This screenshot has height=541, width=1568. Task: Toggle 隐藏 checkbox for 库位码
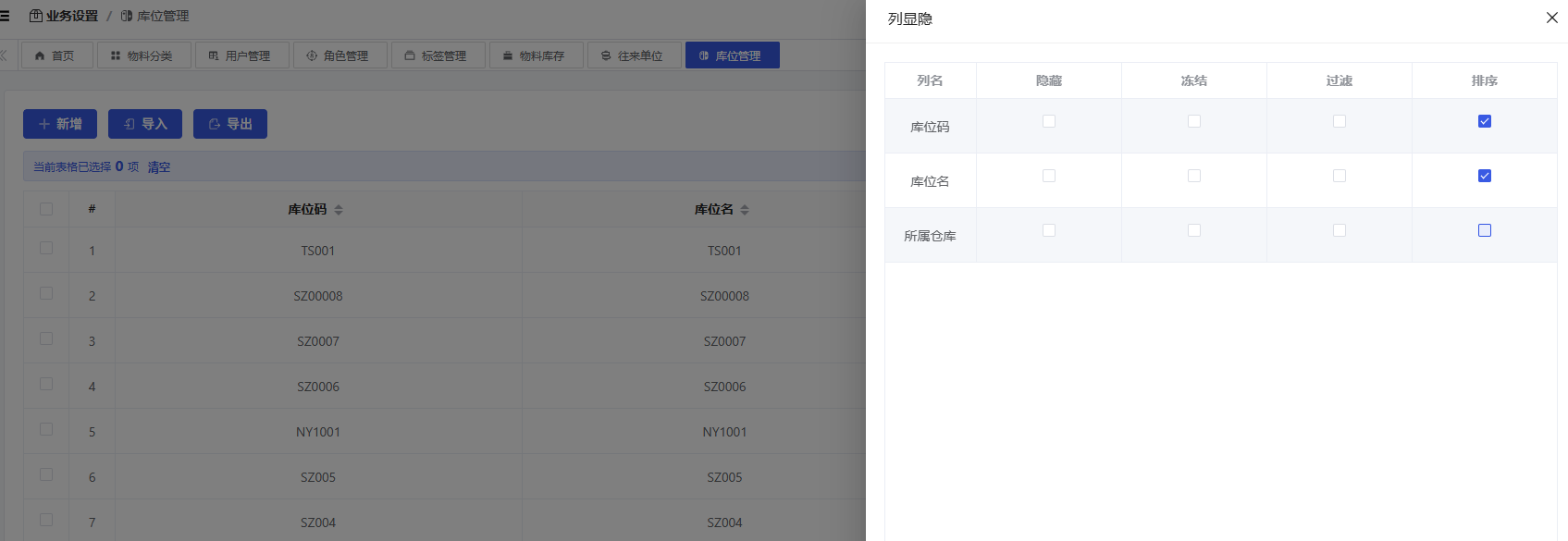[1049, 121]
